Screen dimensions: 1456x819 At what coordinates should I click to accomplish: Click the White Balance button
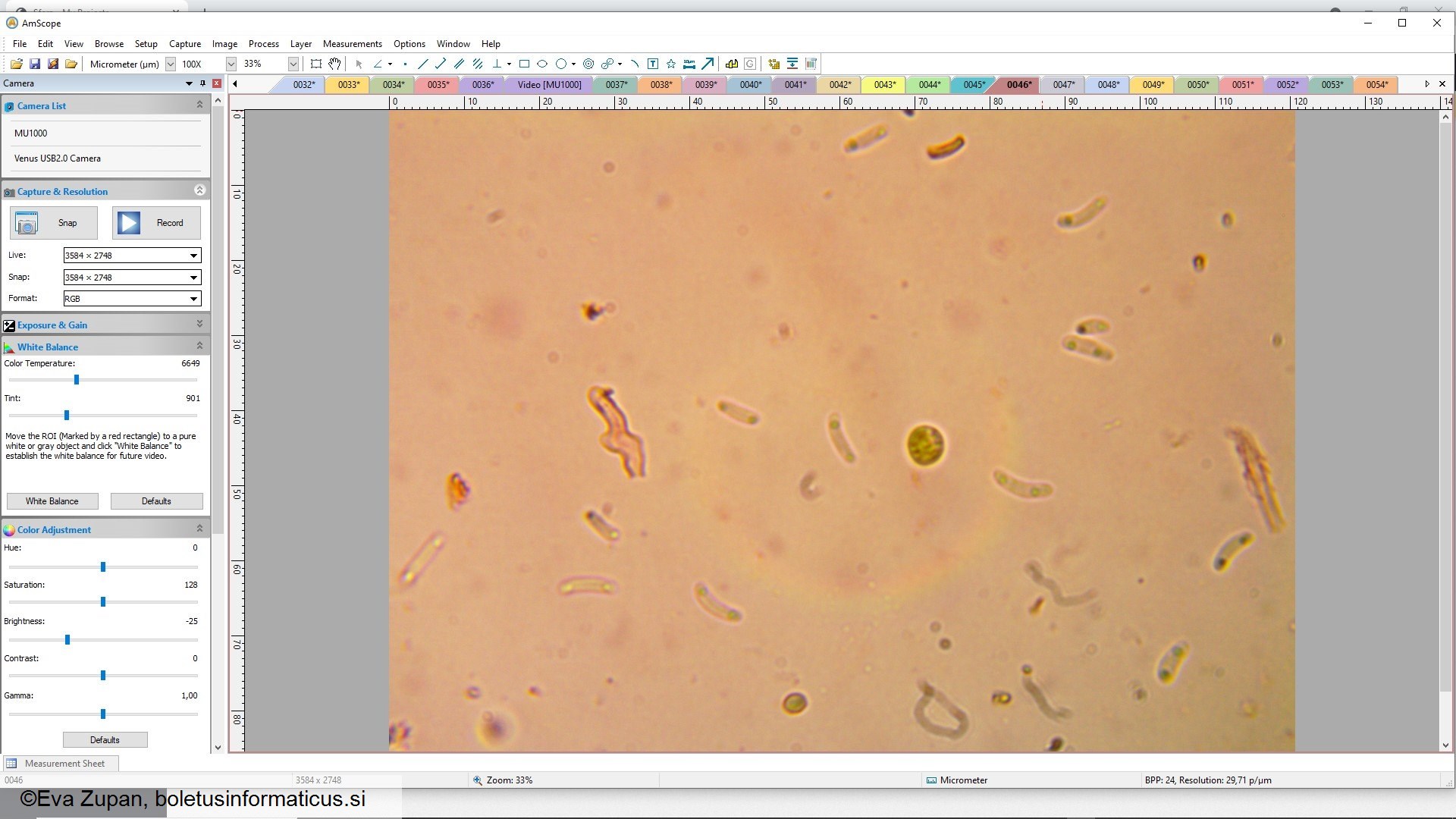click(x=52, y=501)
